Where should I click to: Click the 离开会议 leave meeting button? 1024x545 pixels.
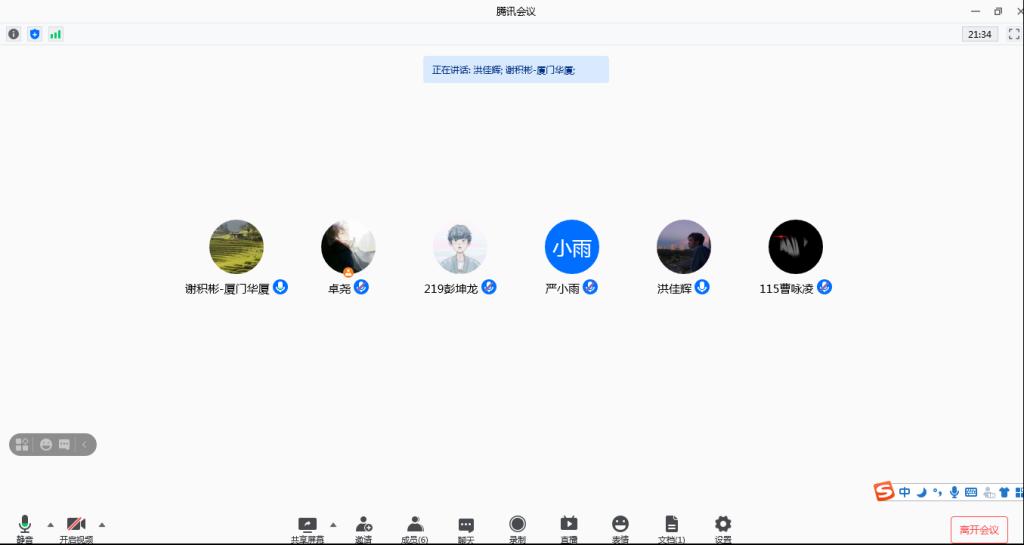pyautogui.click(x=978, y=529)
